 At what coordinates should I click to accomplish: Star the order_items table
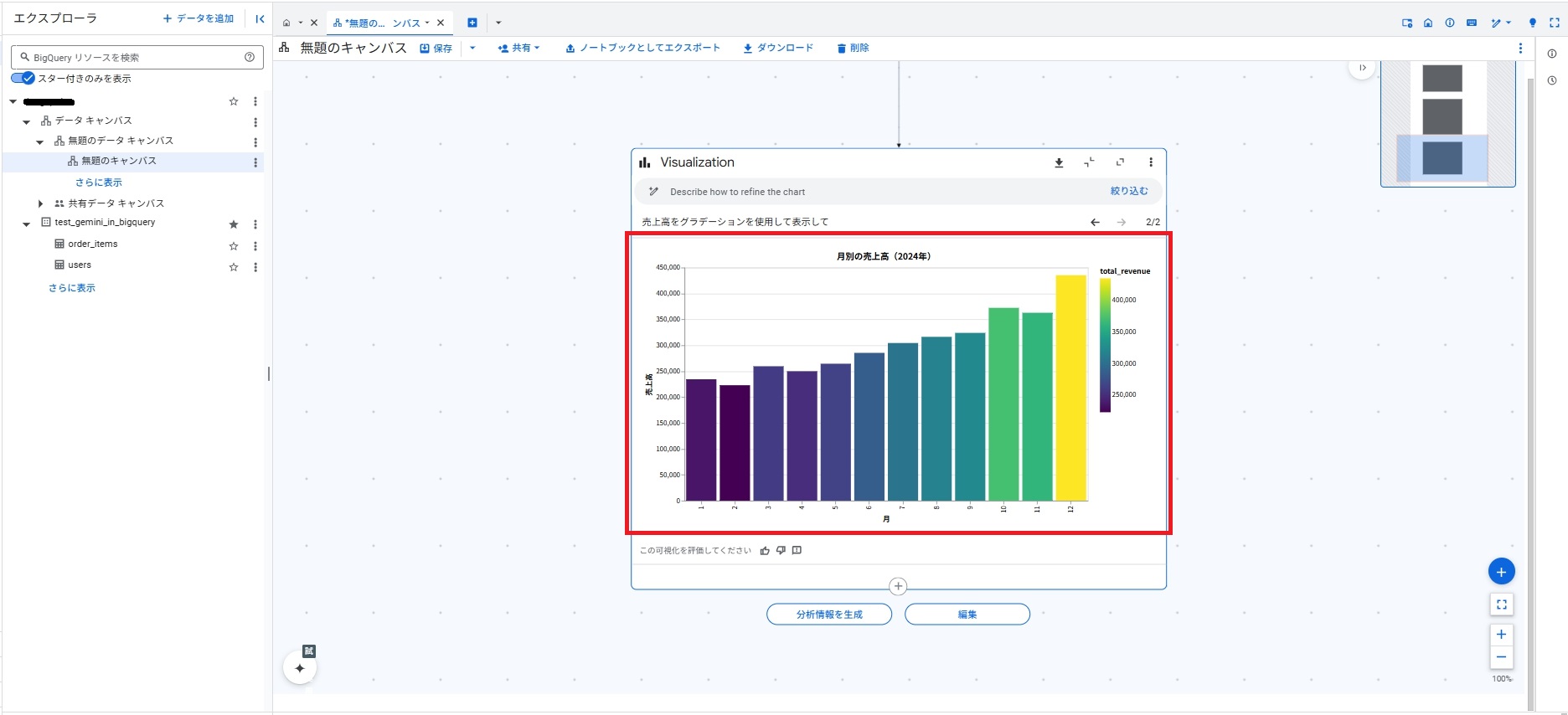(234, 246)
